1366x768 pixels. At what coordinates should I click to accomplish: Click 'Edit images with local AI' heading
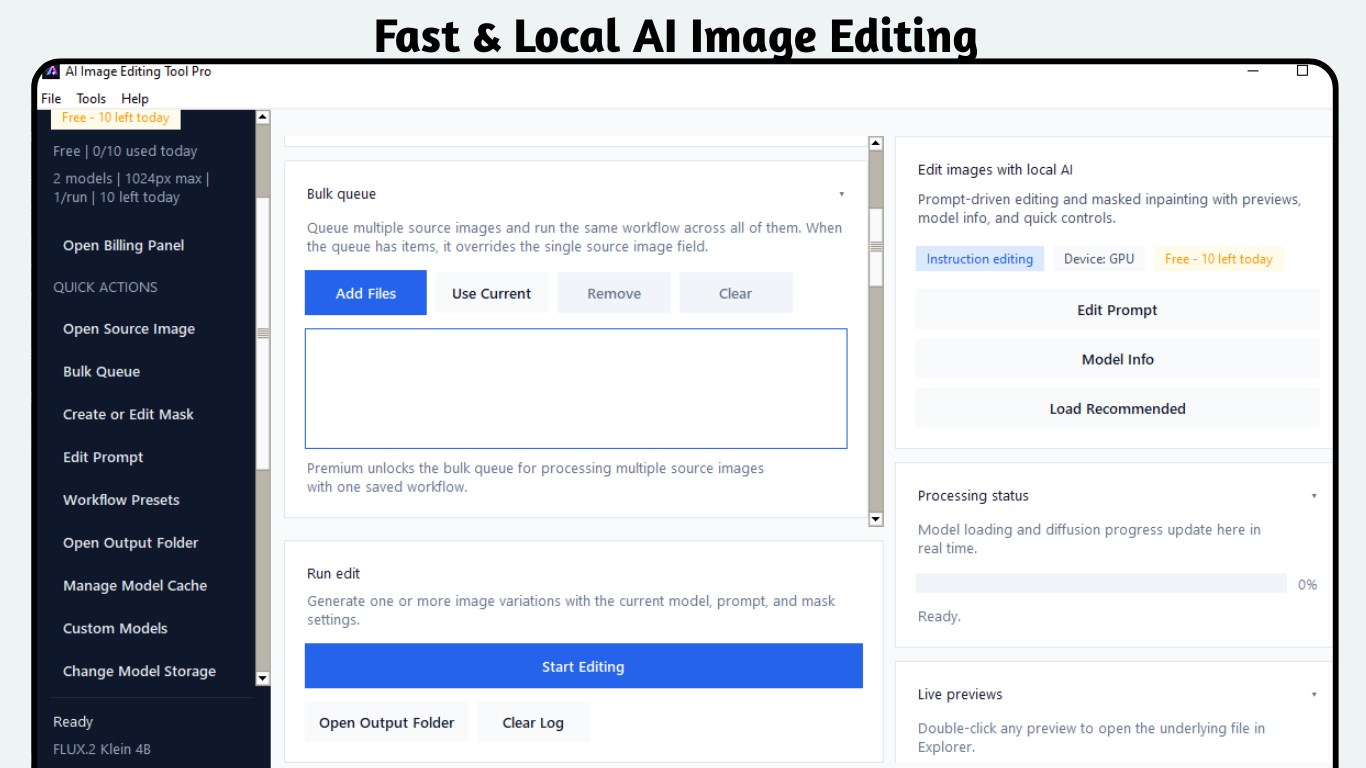995,170
